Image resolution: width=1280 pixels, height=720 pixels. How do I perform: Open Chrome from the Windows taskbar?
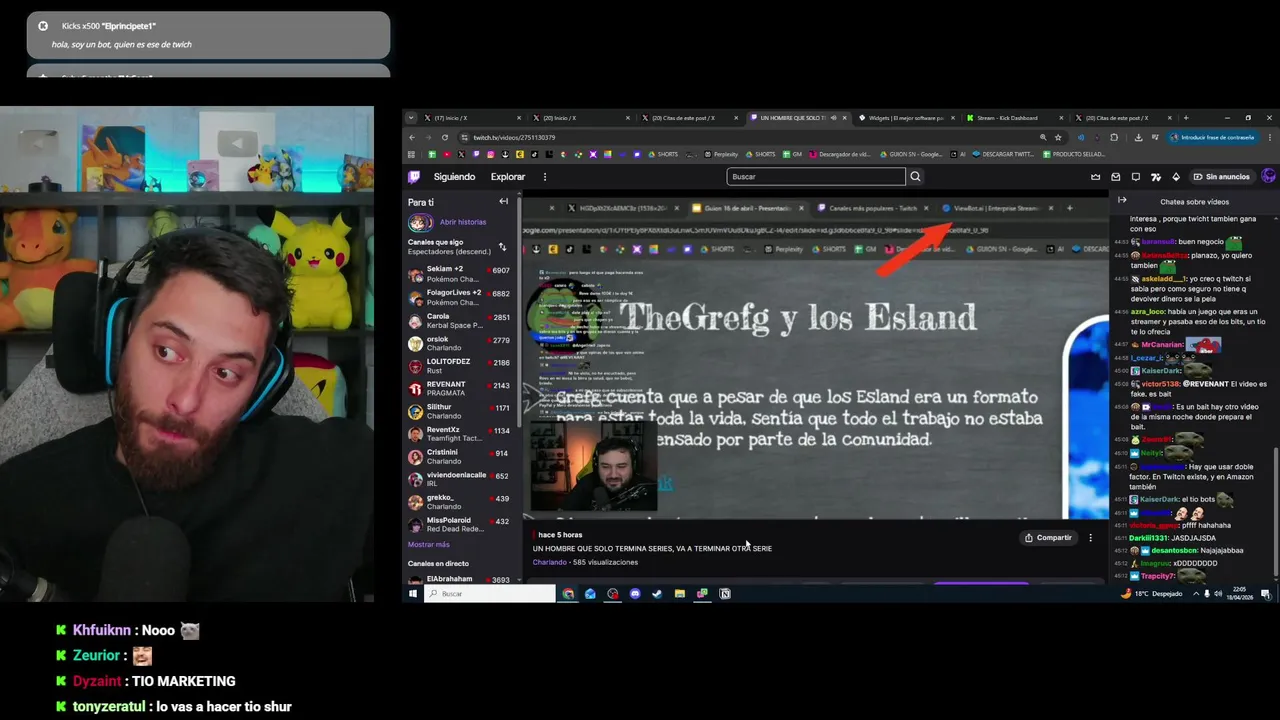[568, 594]
